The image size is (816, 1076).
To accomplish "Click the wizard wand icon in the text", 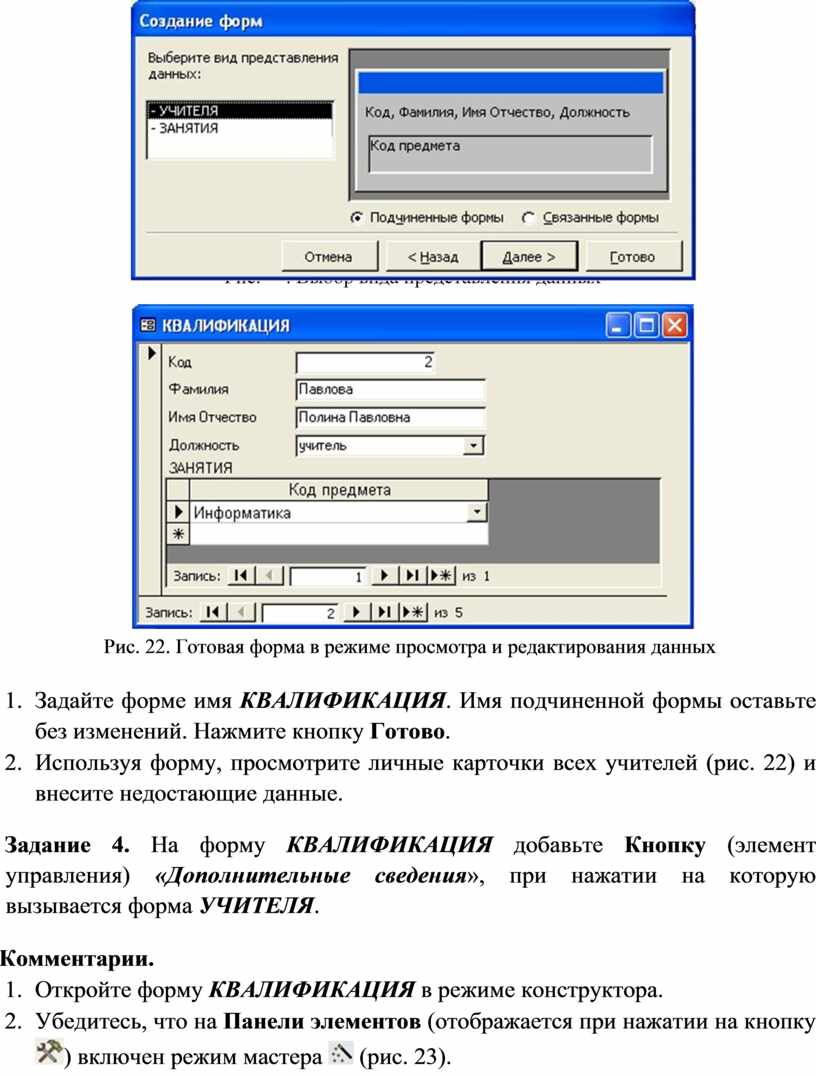I will 340,1052.
